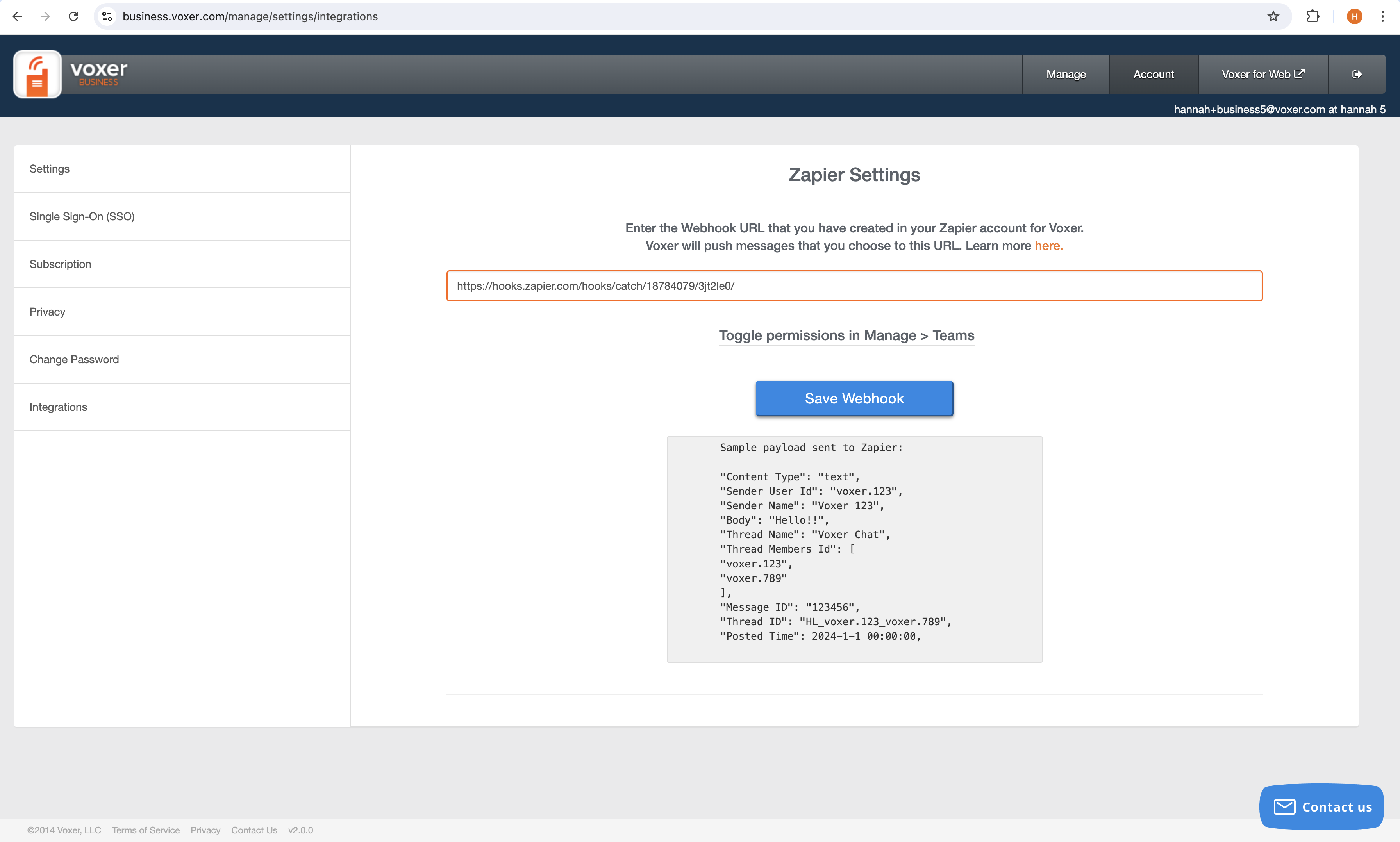The height and width of the screenshot is (842, 1400).
Task: Select Single Sign-On (SSO) in sidebar
Action: (x=182, y=217)
